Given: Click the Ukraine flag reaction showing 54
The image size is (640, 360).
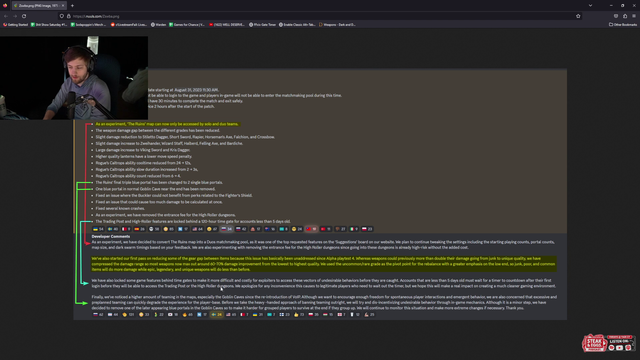Looking at the screenshot, I should point(98,229).
